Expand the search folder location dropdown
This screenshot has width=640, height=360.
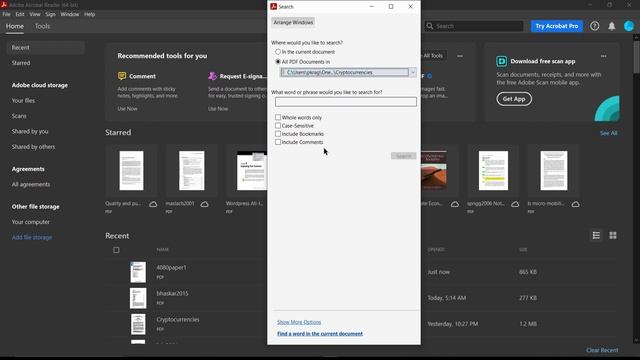point(413,72)
